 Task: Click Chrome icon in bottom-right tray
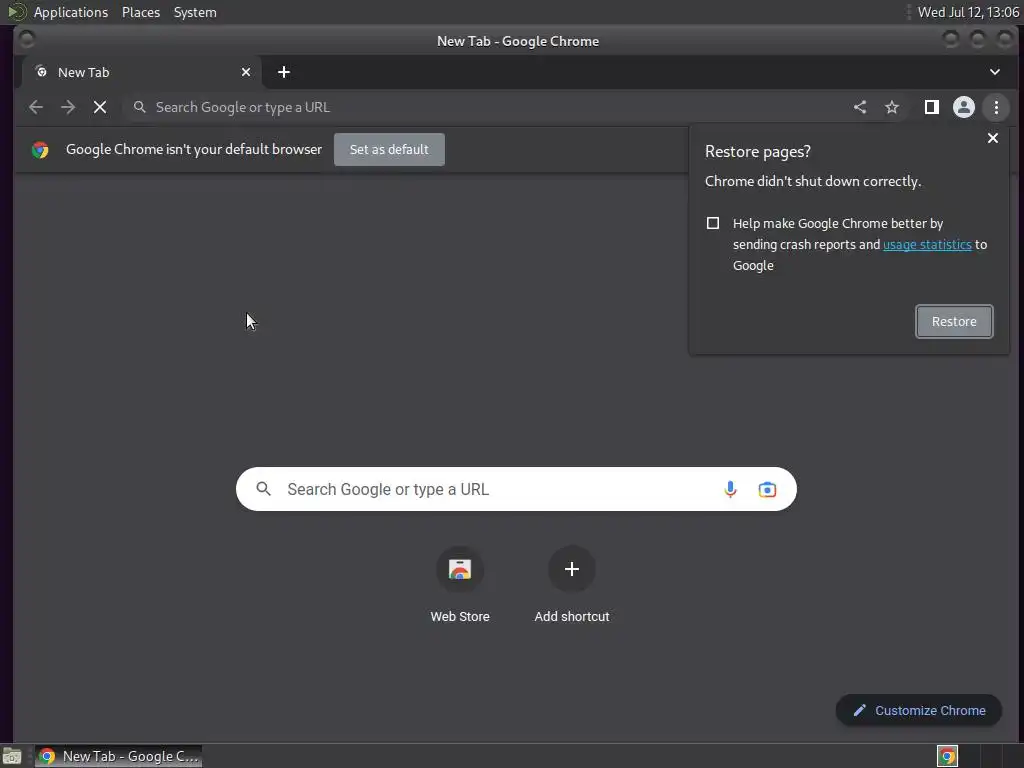947,756
